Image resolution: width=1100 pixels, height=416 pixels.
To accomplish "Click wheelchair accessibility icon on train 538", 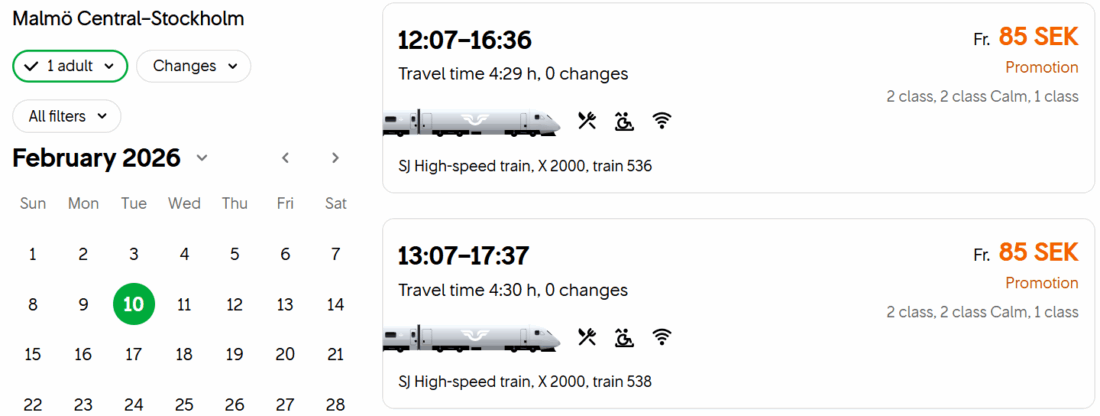I will point(624,337).
